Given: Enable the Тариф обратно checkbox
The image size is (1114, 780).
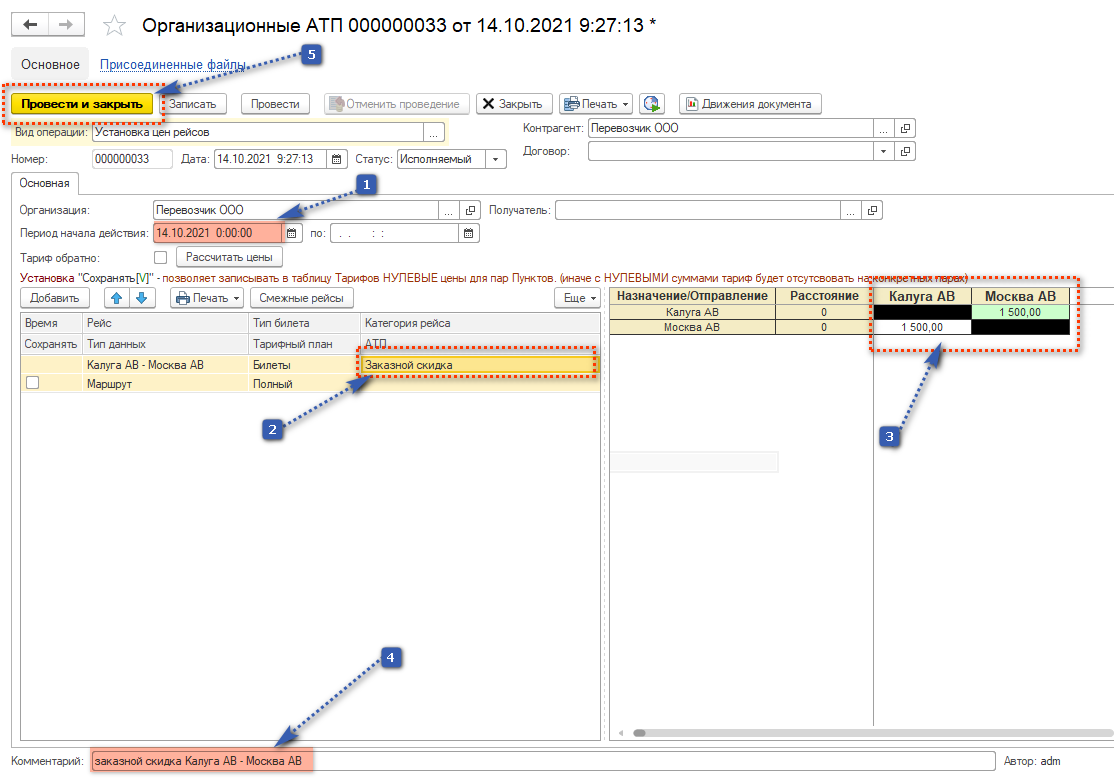Looking at the screenshot, I should point(161,258).
